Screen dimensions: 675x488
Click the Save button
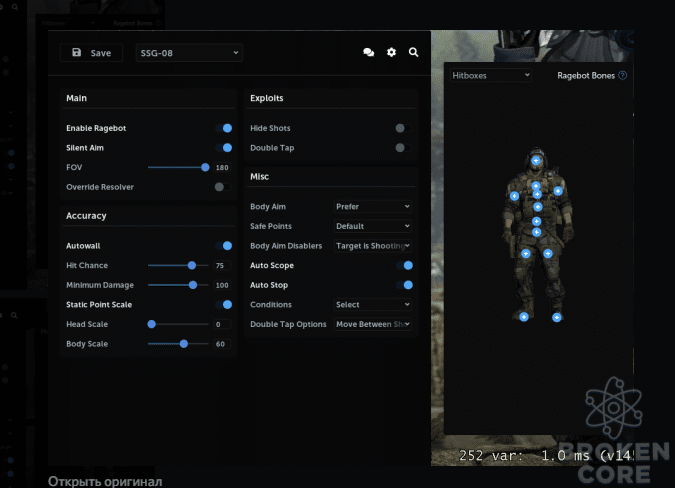91,53
